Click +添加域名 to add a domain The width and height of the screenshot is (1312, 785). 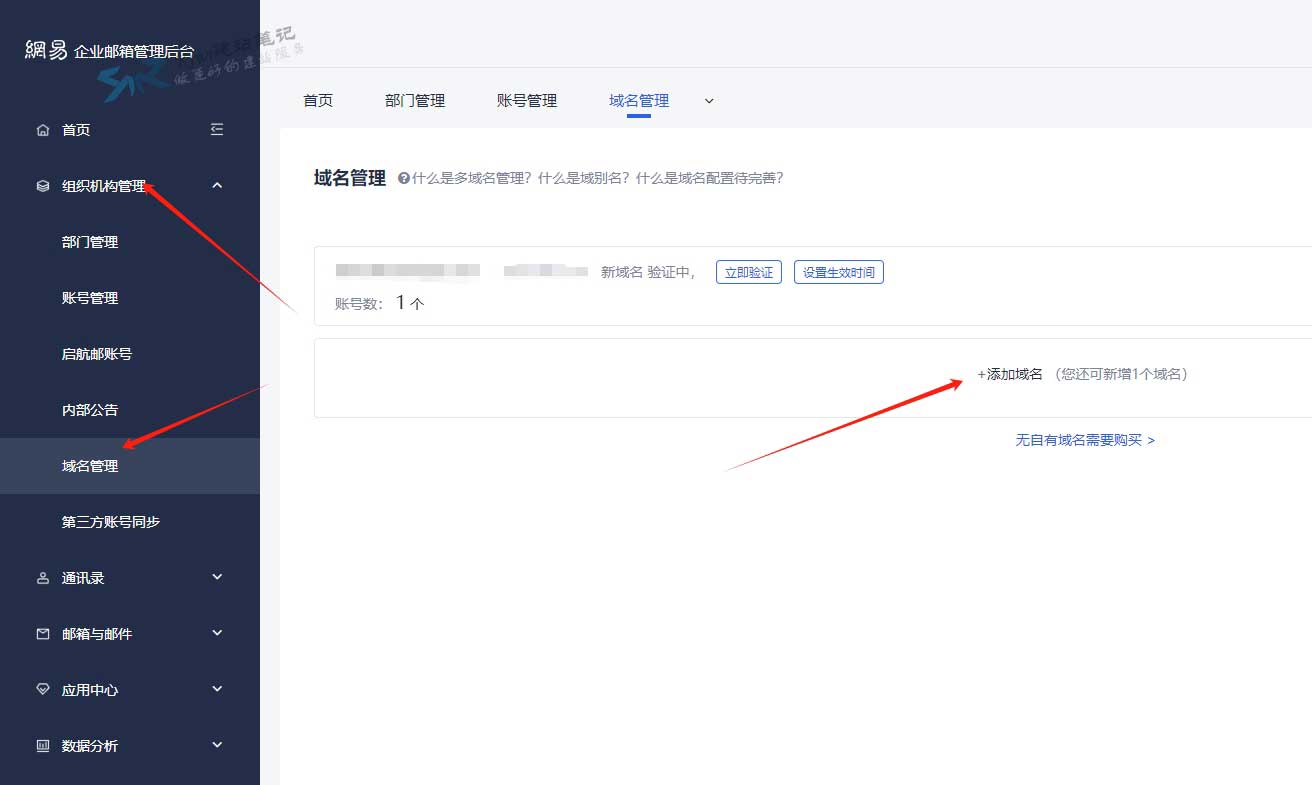coord(1010,374)
